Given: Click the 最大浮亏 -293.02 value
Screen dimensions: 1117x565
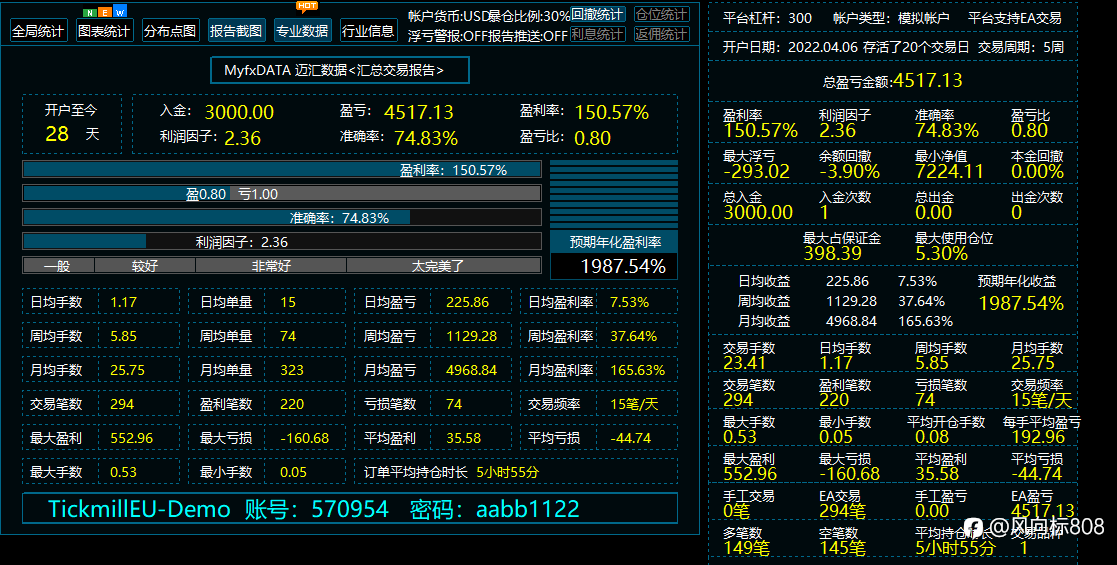Looking at the screenshot, I should 756,171.
